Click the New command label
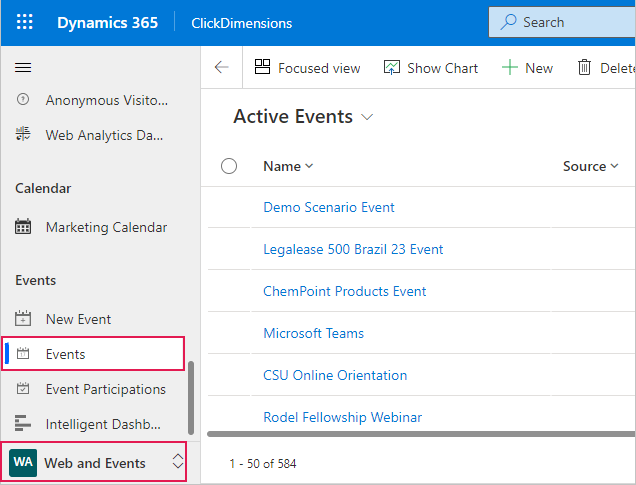Viewport: 636px width, 485px height. [x=539, y=68]
